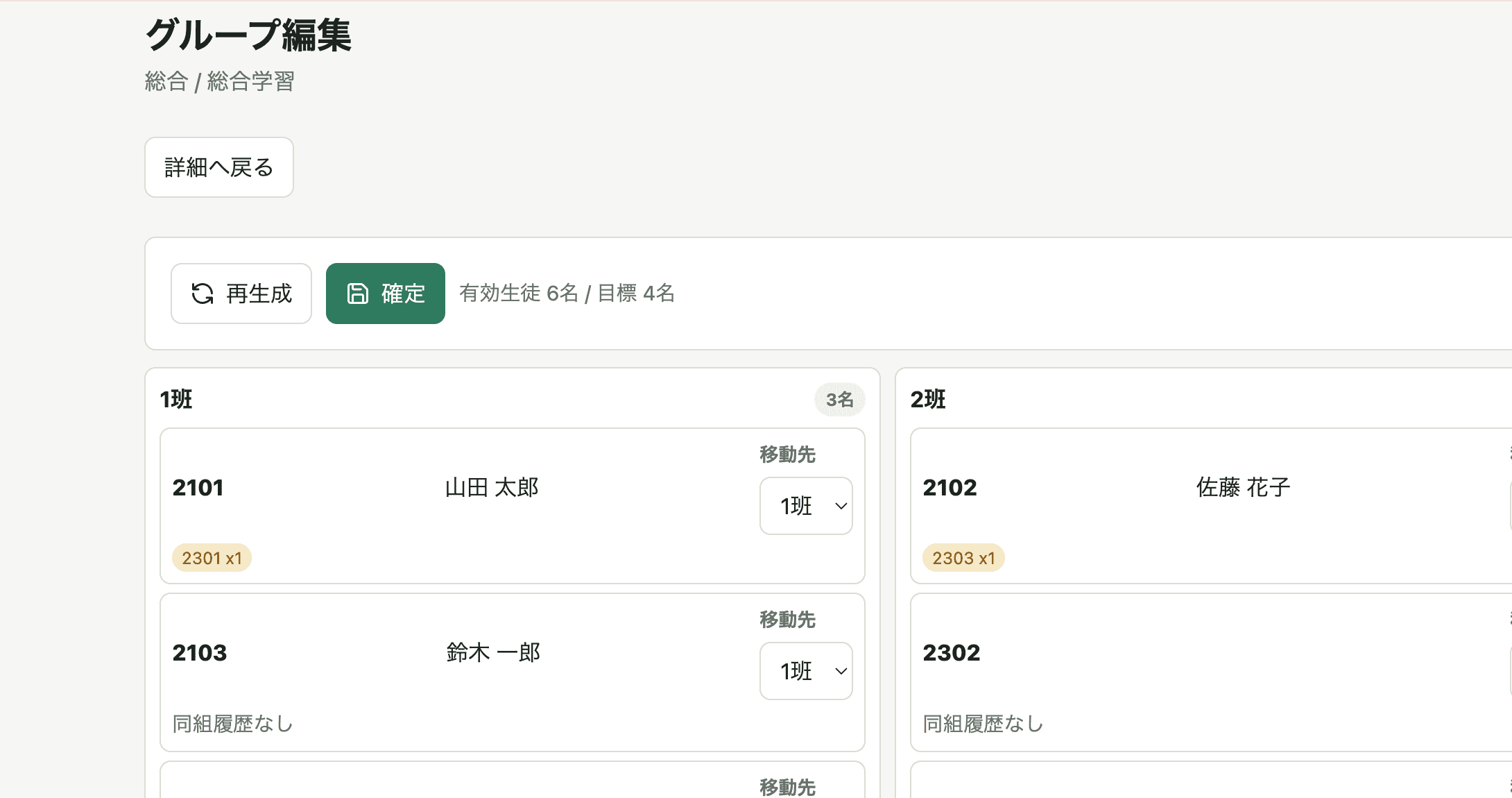Screen dimensions: 1512x798
Task: Click 同組履歴なし under student 2302
Action: coord(983,724)
